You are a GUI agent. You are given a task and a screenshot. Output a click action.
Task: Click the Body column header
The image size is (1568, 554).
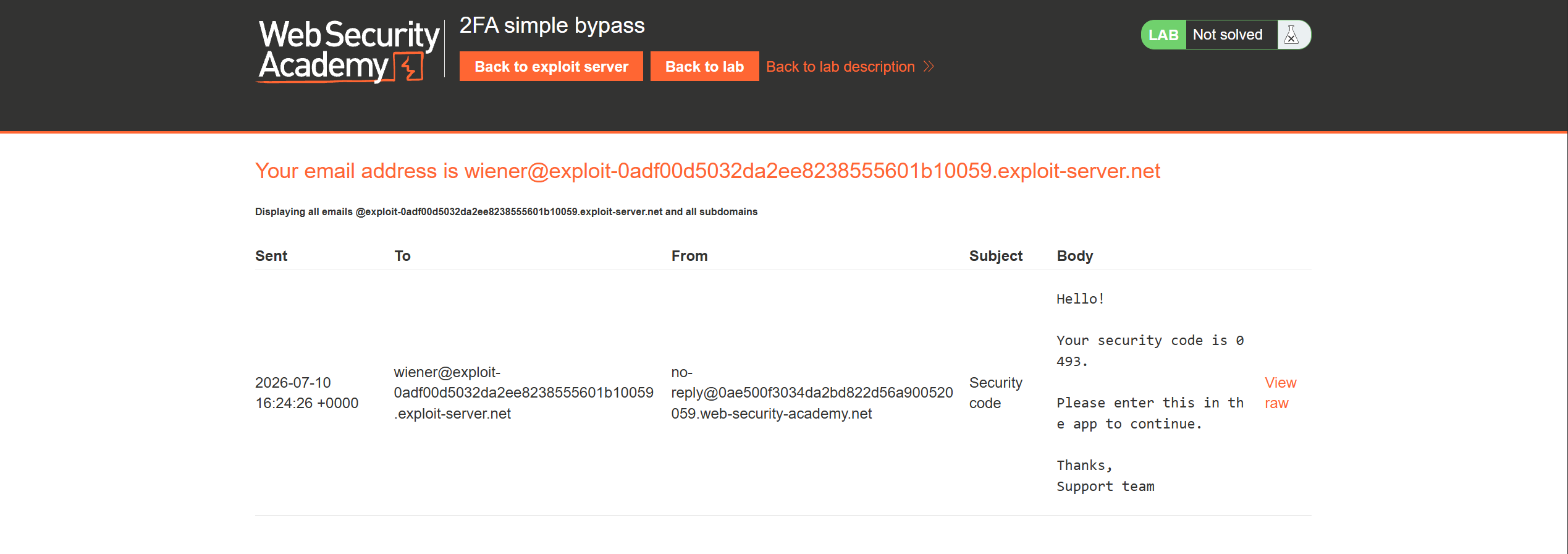point(1075,255)
